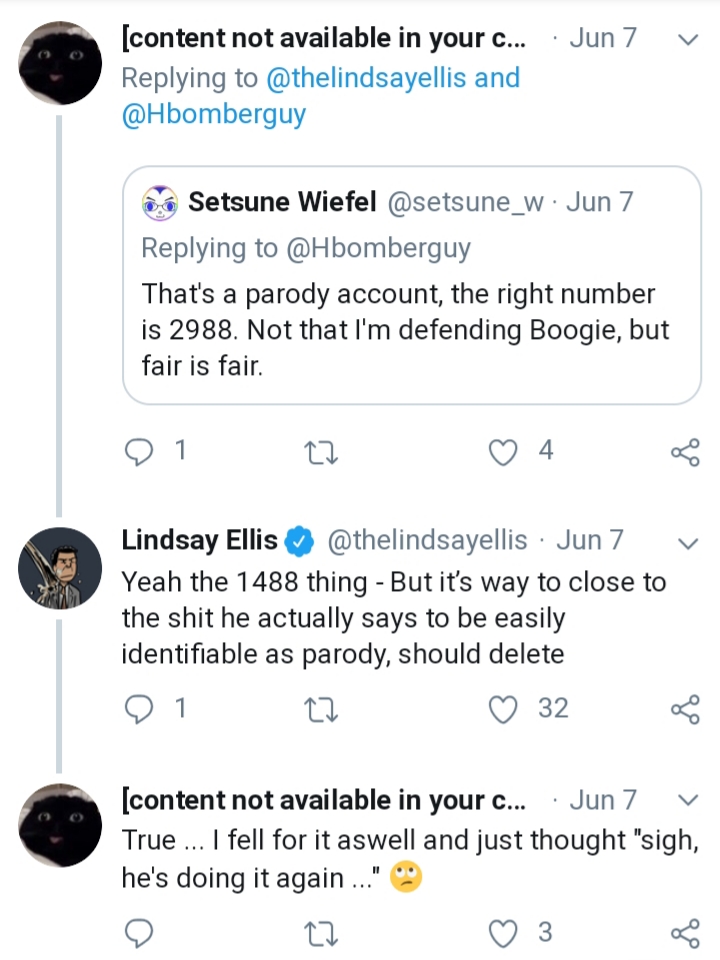Retweet Lindsay Ellis's tweet
The height and width of the screenshot is (960, 720).
(x=321, y=711)
